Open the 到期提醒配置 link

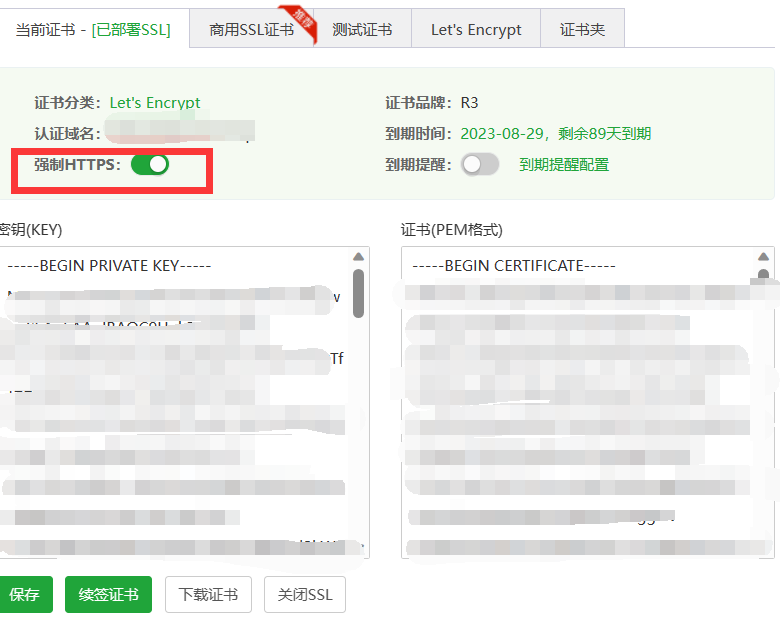pyautogui.click(x=564, y=165)
